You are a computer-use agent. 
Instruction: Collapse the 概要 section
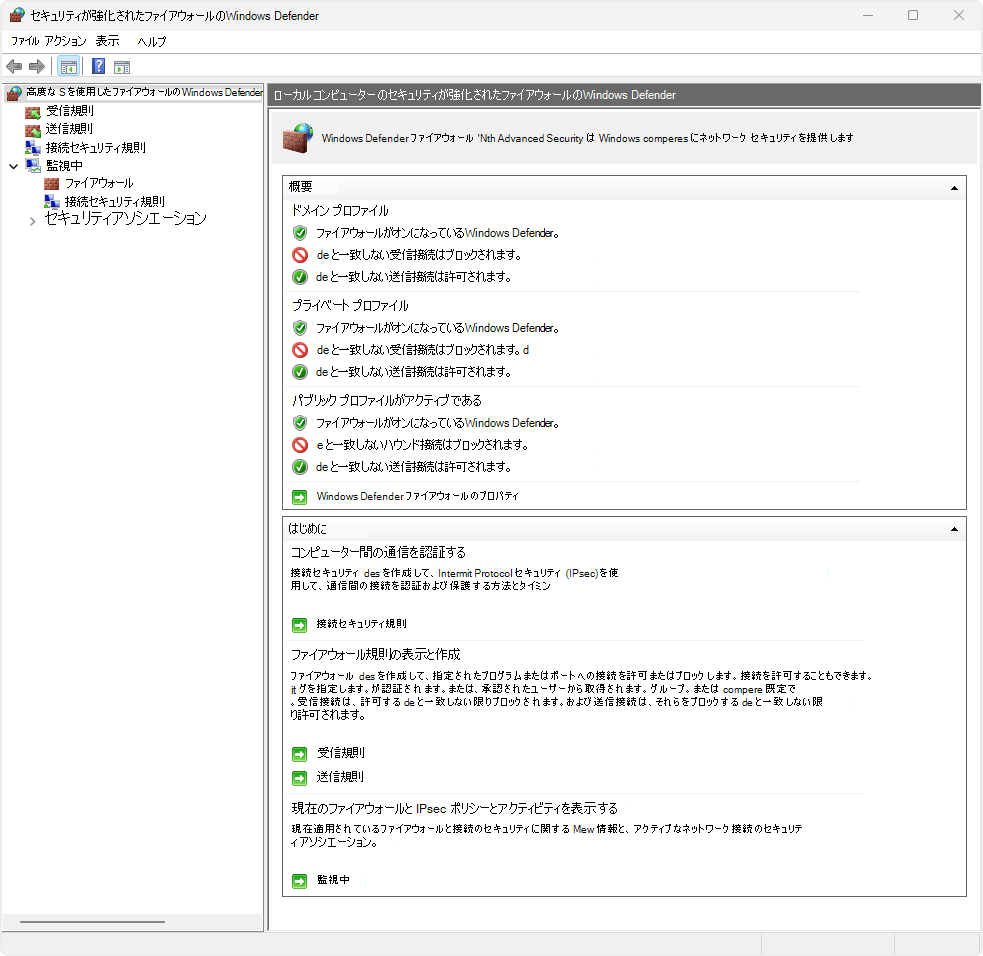[x=954, y=188]
